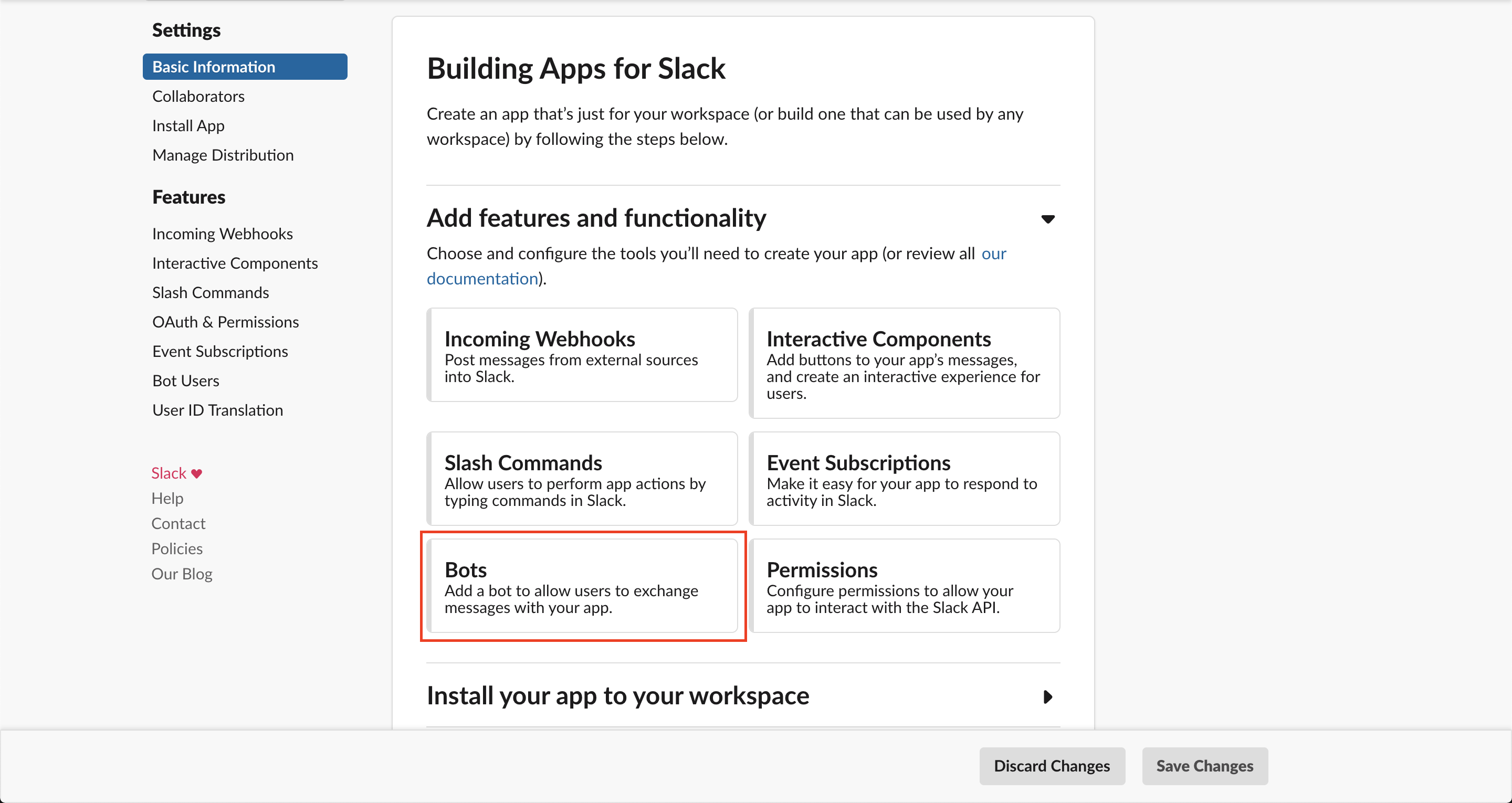
Task: Open the Bots feature card
Action: (x=582, y=586)
